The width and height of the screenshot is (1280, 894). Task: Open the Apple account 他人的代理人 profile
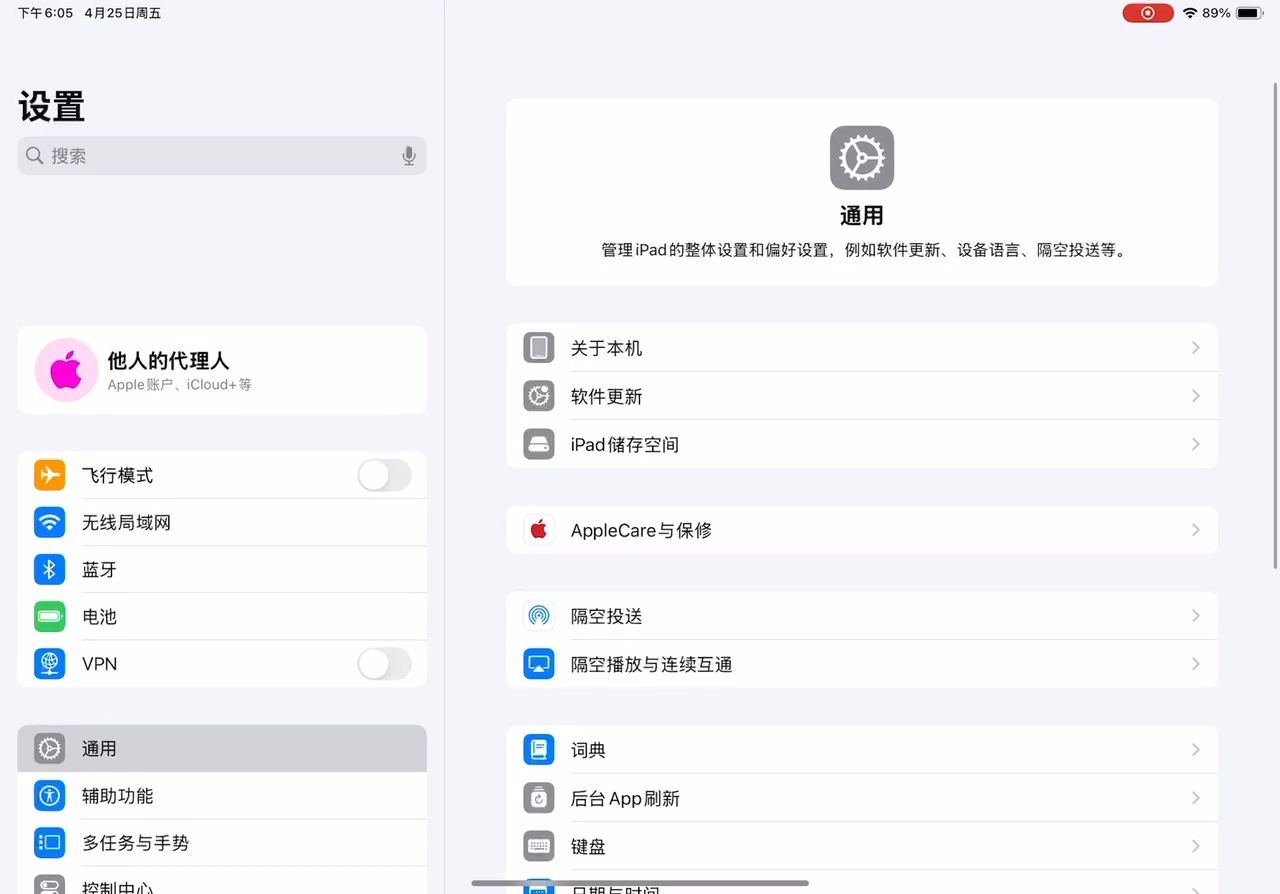coord(222,370)
